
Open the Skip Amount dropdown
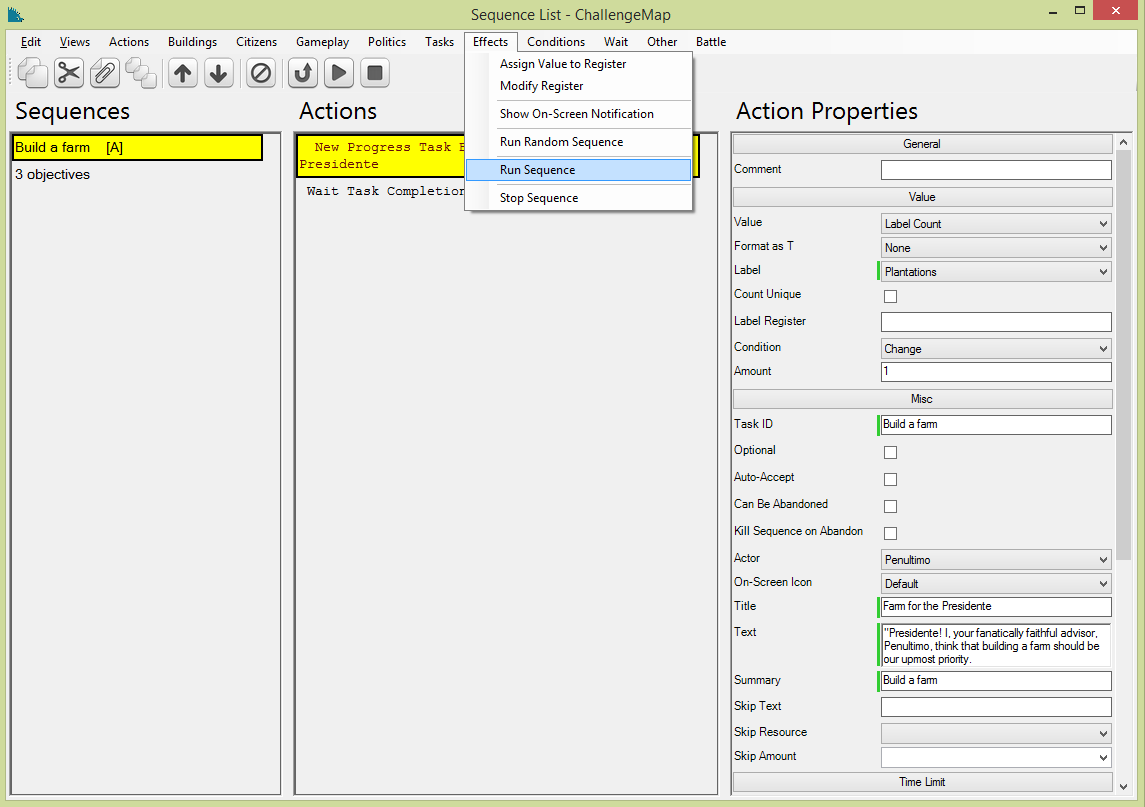click(996, 758)
